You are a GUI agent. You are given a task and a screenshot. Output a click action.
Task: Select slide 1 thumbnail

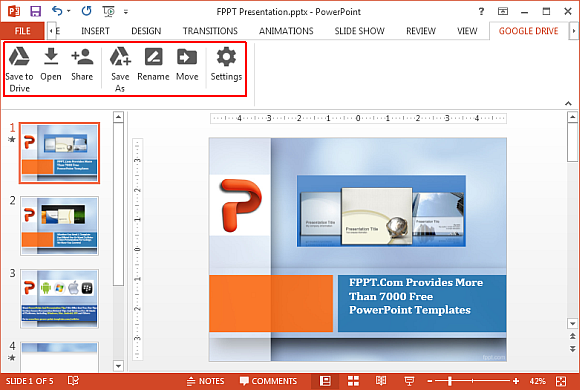tap(59, 153)
